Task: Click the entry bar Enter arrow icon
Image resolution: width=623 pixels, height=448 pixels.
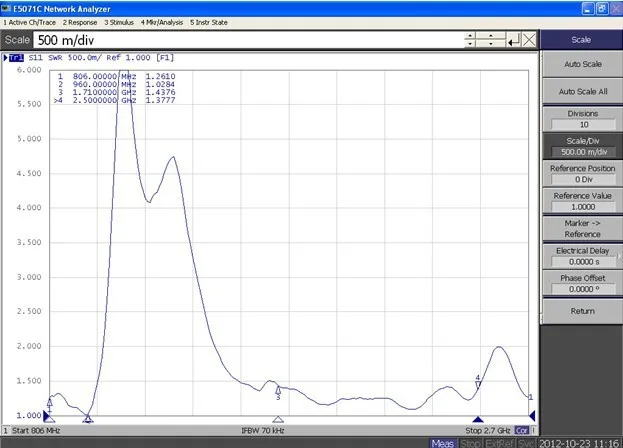Action: point(513,40)
